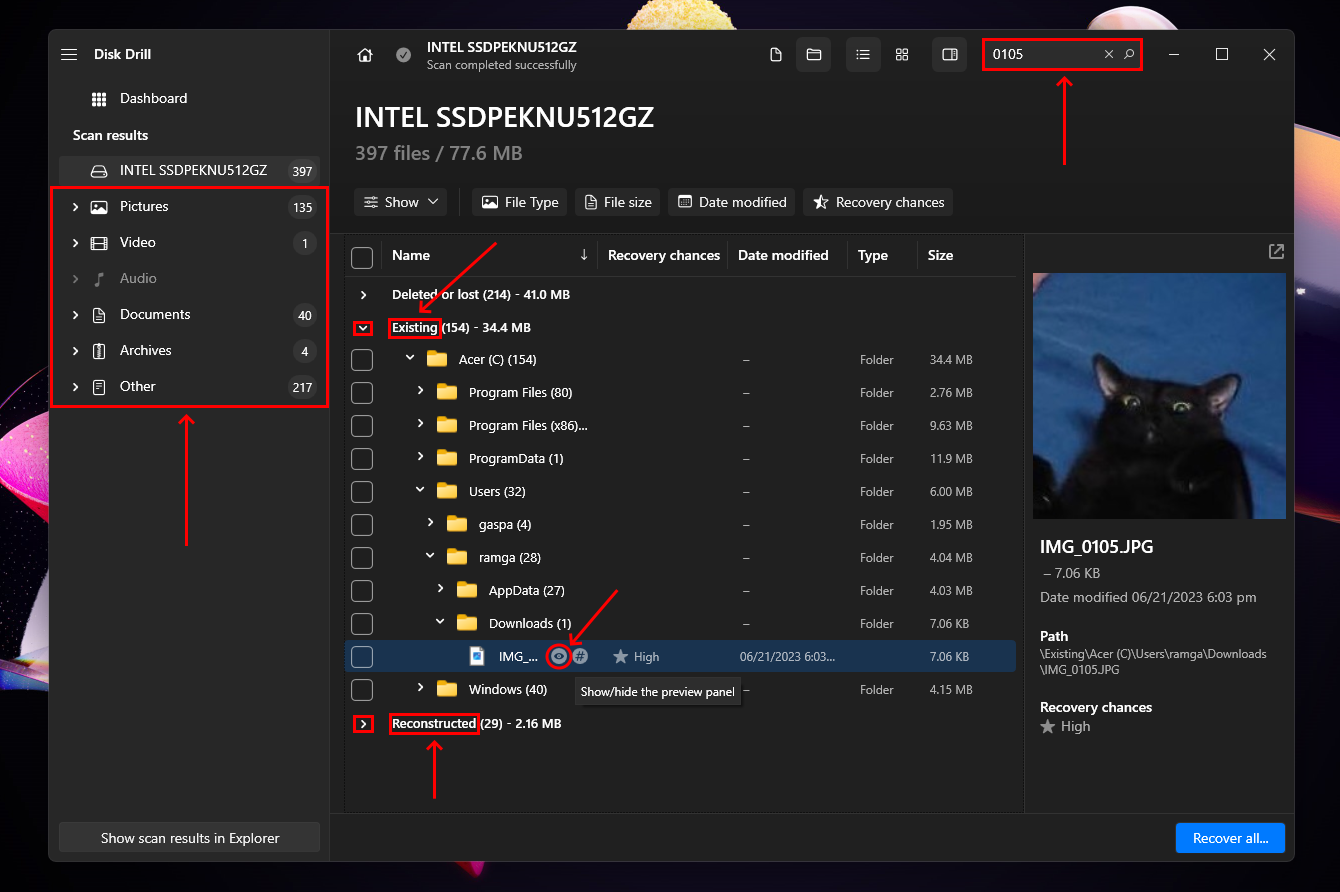Check the Acer (C) folder checkbox
1340x892 pixels.
pyautogui.click(x=362, y=360)
